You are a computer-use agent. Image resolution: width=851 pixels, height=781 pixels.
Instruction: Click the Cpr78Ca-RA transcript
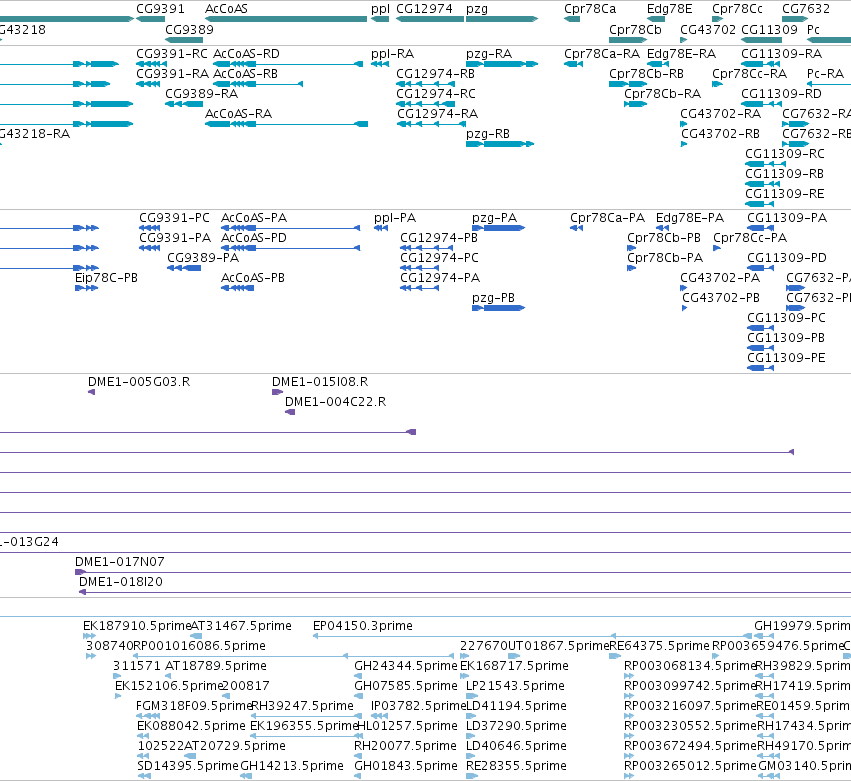pos(573,64)
